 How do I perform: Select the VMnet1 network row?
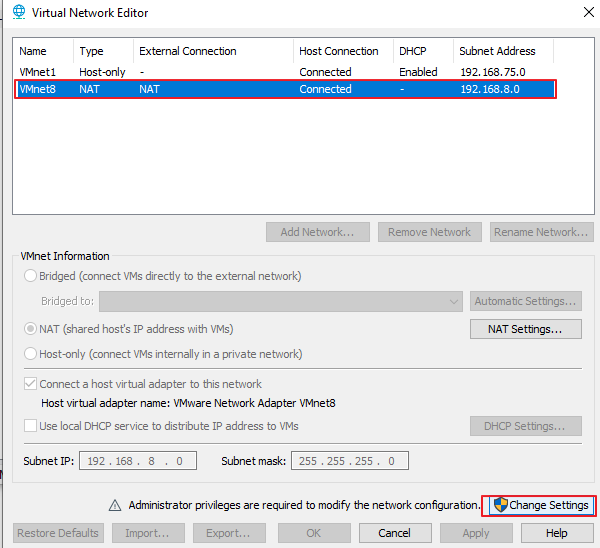click(285, 72)
